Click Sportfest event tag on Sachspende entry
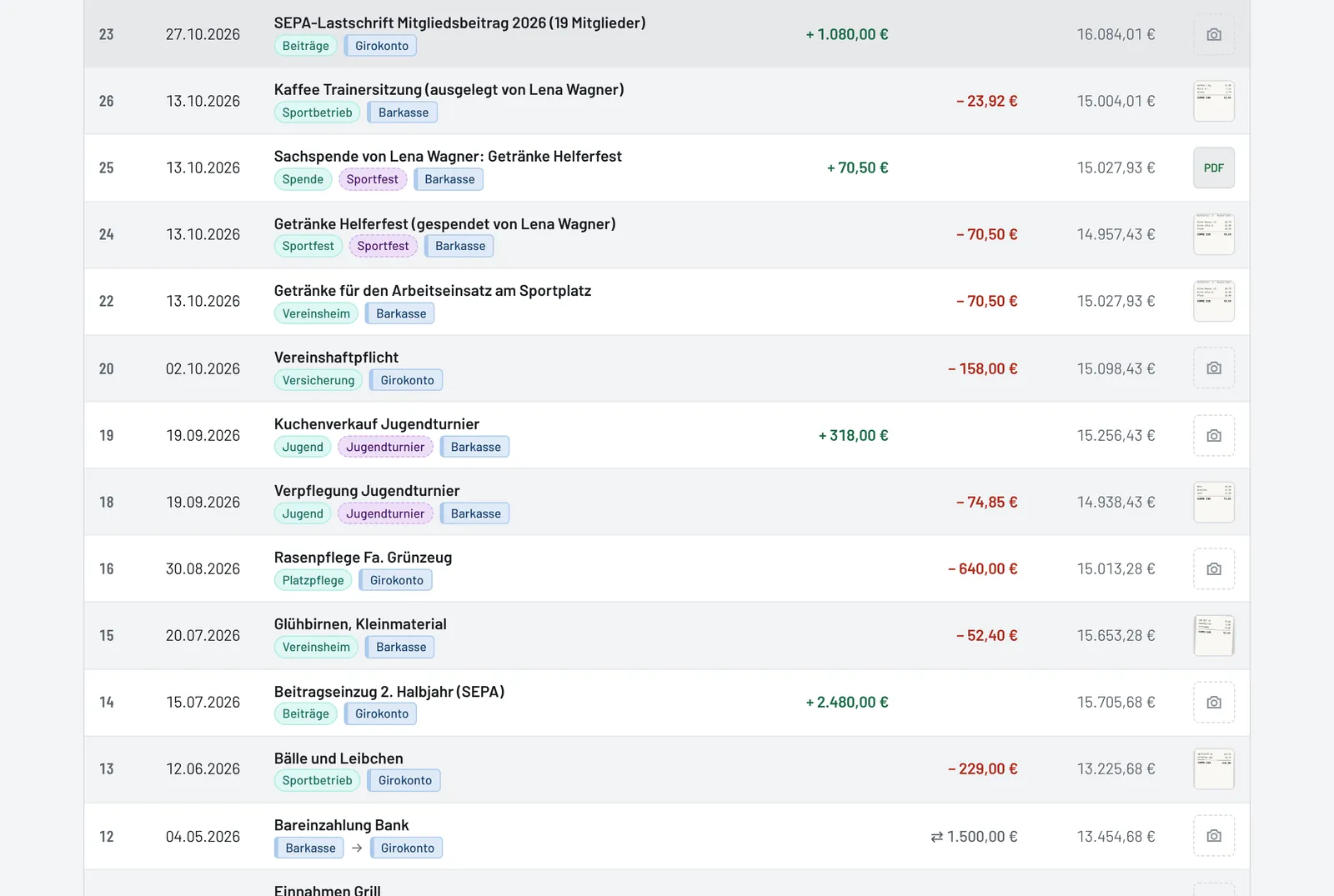The height and width of the screenshot is (896, 1334). pyautogui.click(x=373, y=179)
